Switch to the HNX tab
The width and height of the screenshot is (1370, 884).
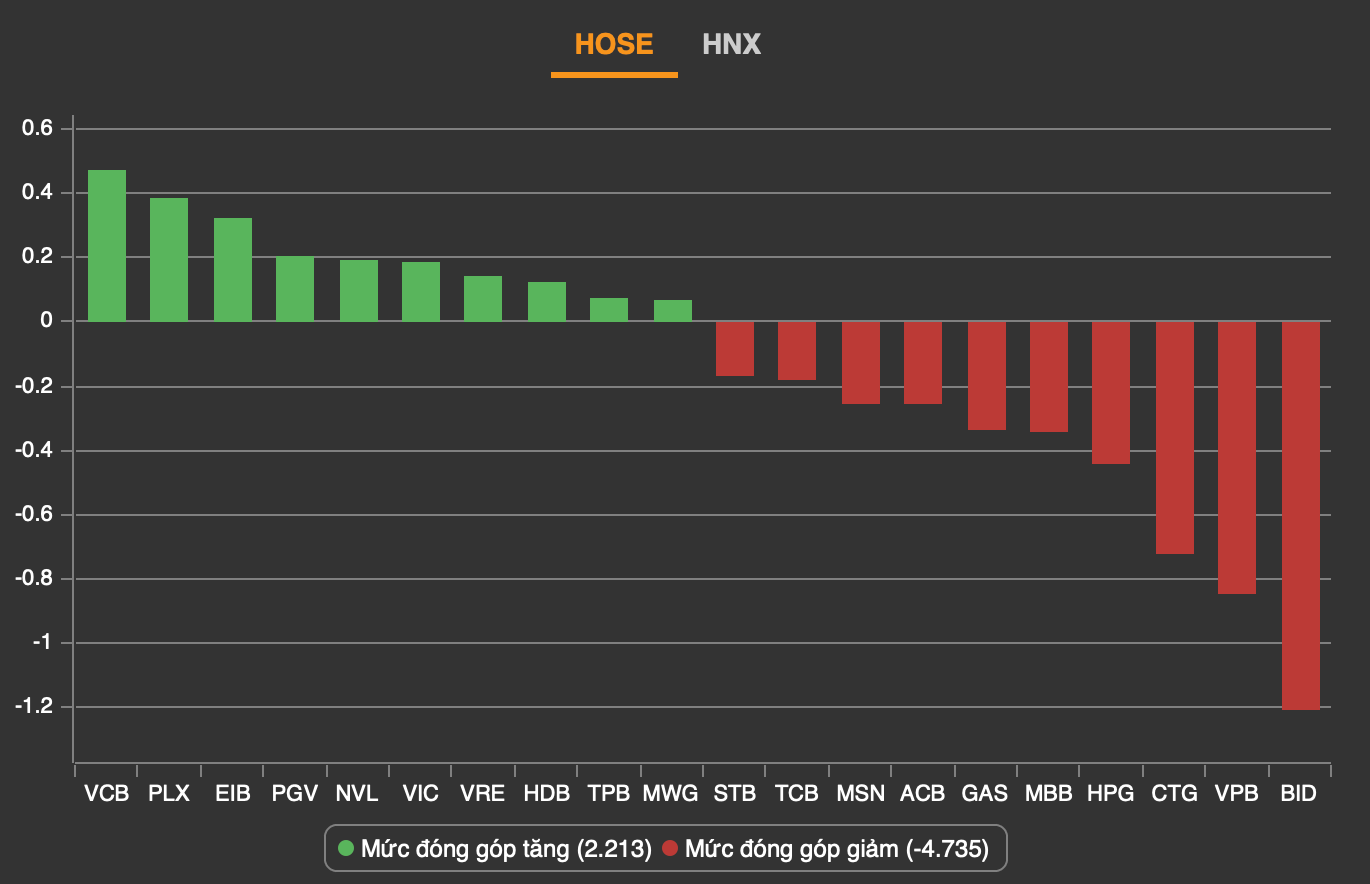(x=731, y=45)
